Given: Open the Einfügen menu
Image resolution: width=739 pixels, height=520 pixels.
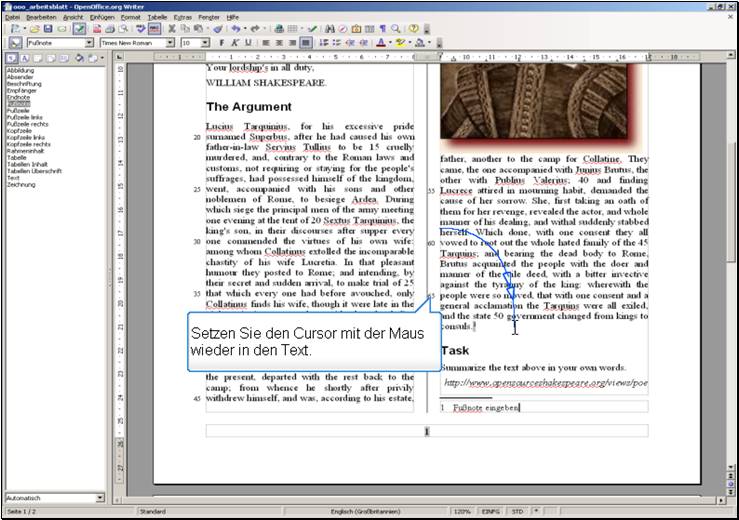Looking at the screenshot, I should [102, 17].
